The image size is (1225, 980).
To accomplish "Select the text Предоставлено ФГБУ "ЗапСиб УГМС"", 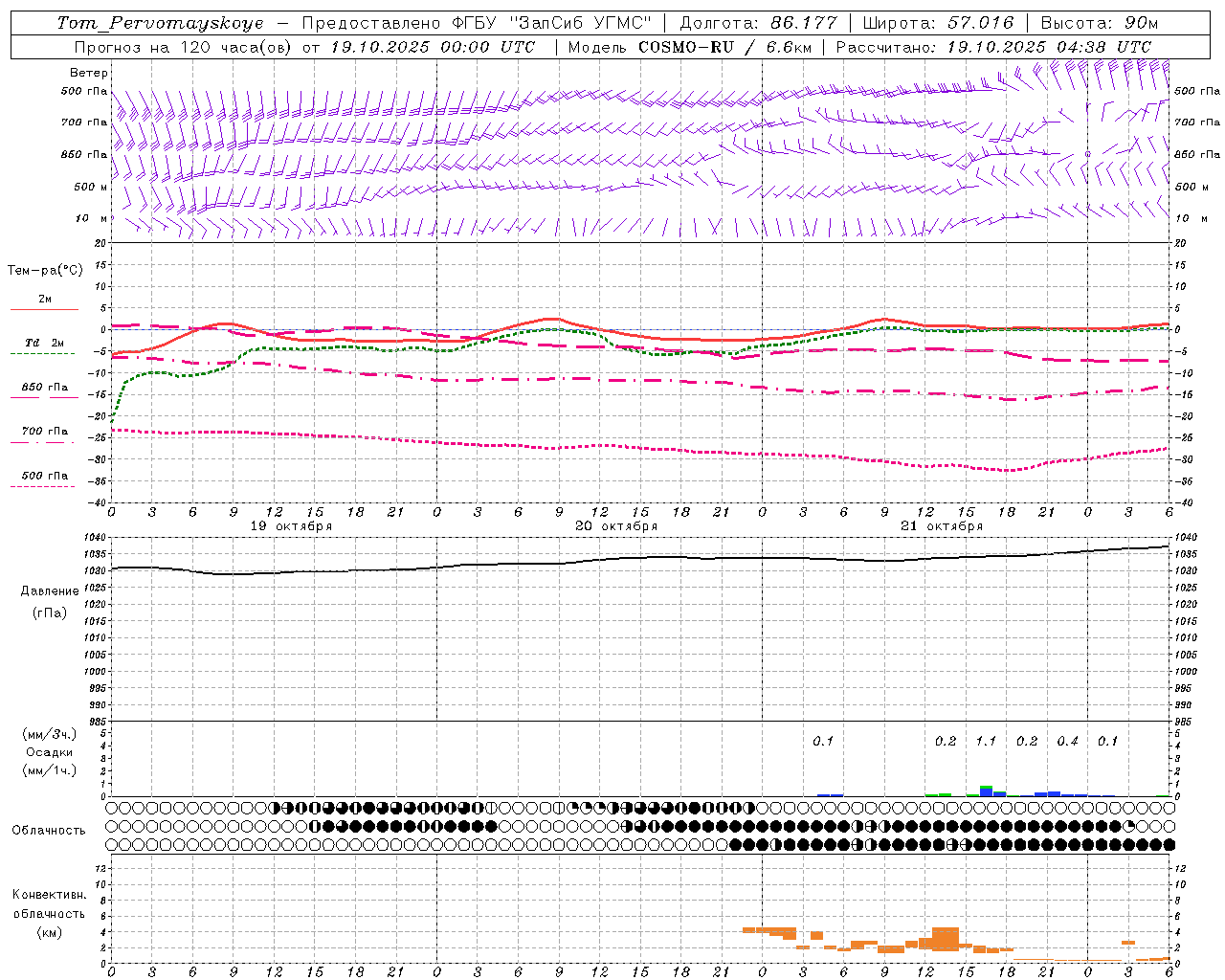I will (477, 23).
